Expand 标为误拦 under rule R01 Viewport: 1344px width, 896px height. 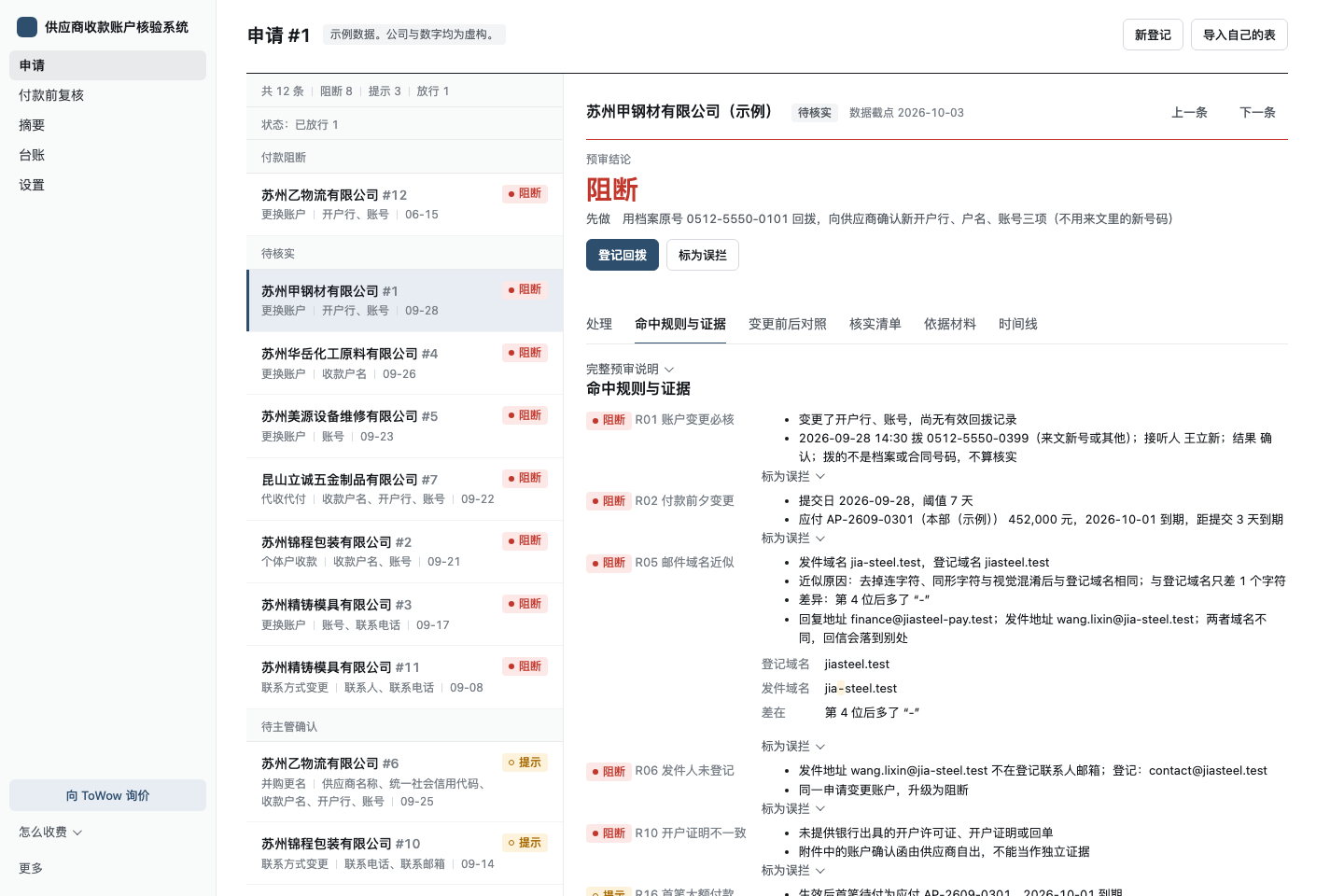coord(793,476)
